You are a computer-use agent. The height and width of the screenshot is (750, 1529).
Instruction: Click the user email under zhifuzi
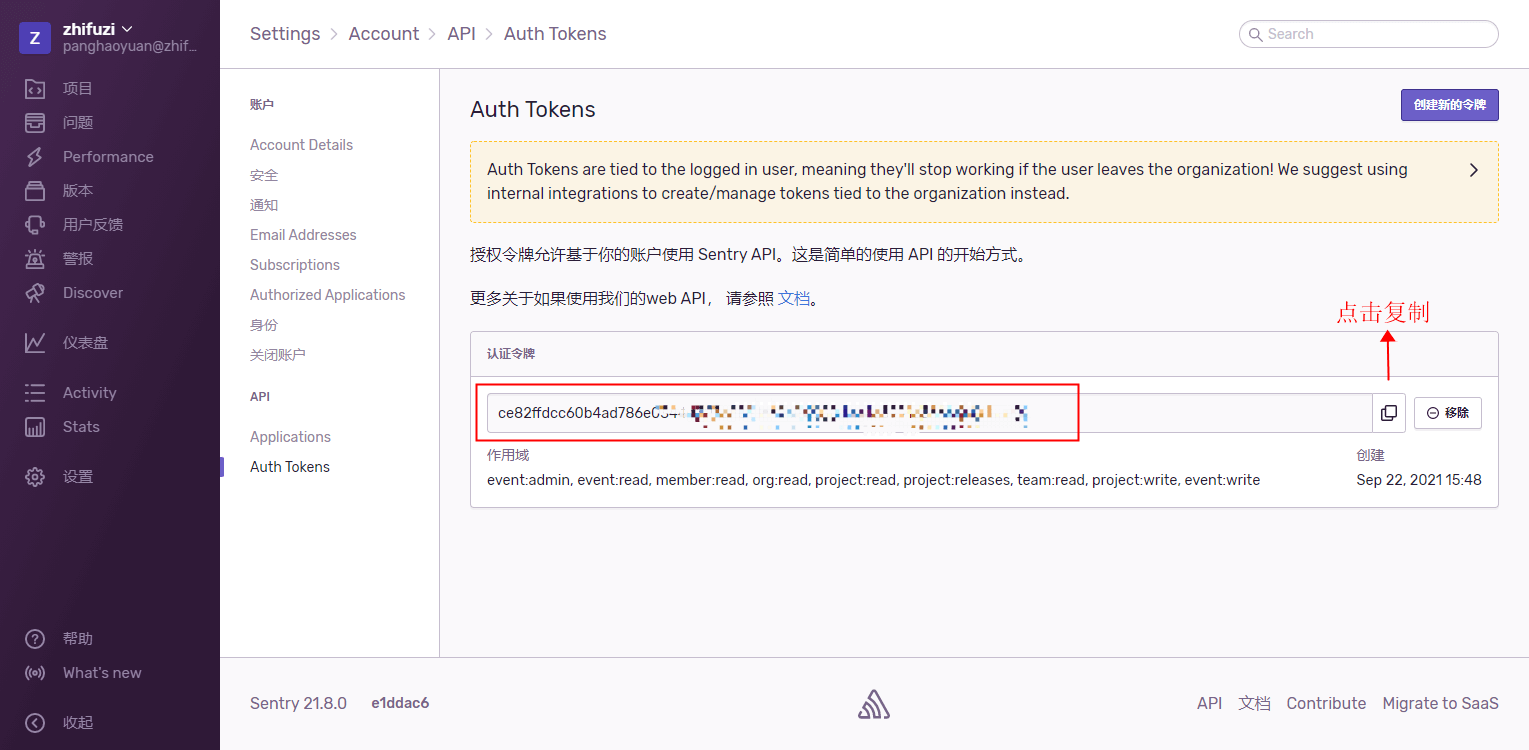(x=130, y=46)
